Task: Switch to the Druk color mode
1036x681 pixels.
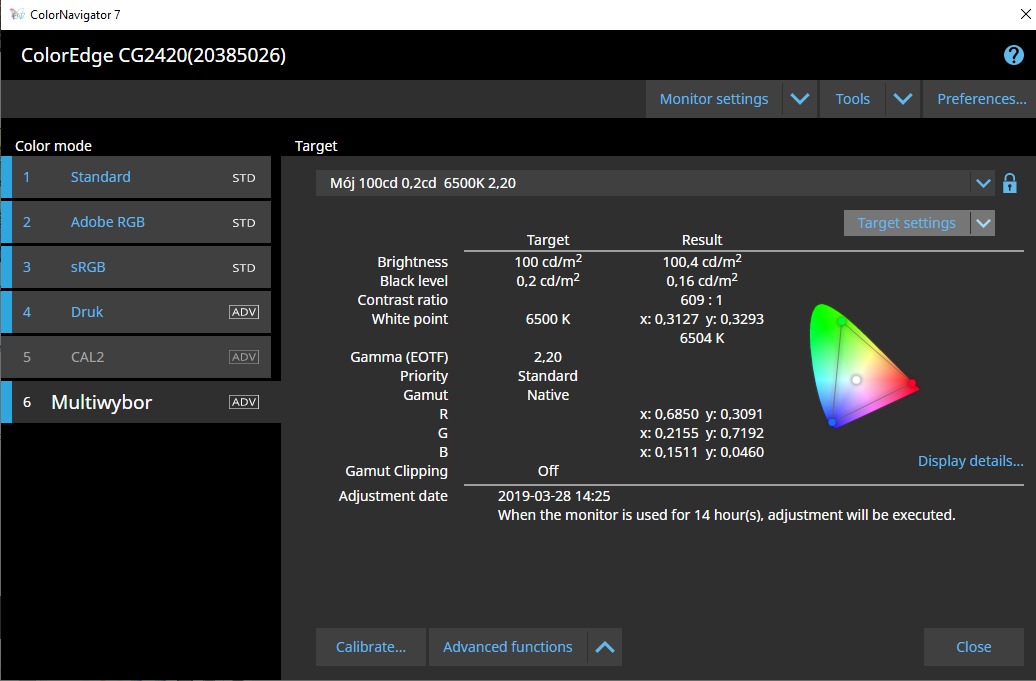Action: 87,312
